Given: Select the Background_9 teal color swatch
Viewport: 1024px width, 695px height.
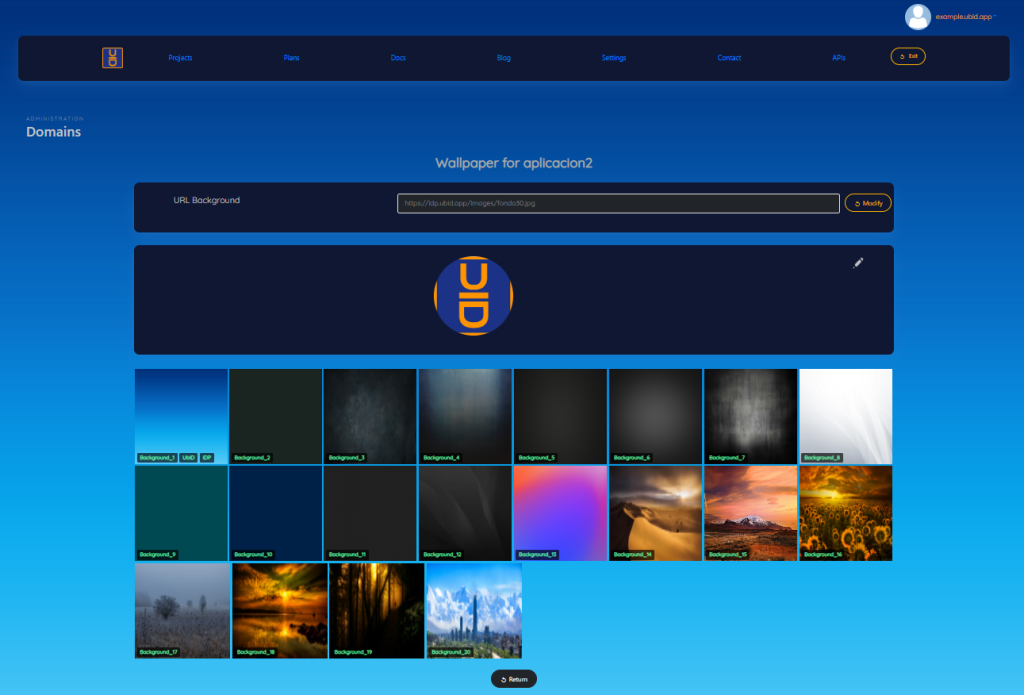Looking at the screenshot, I should (181, 513).
